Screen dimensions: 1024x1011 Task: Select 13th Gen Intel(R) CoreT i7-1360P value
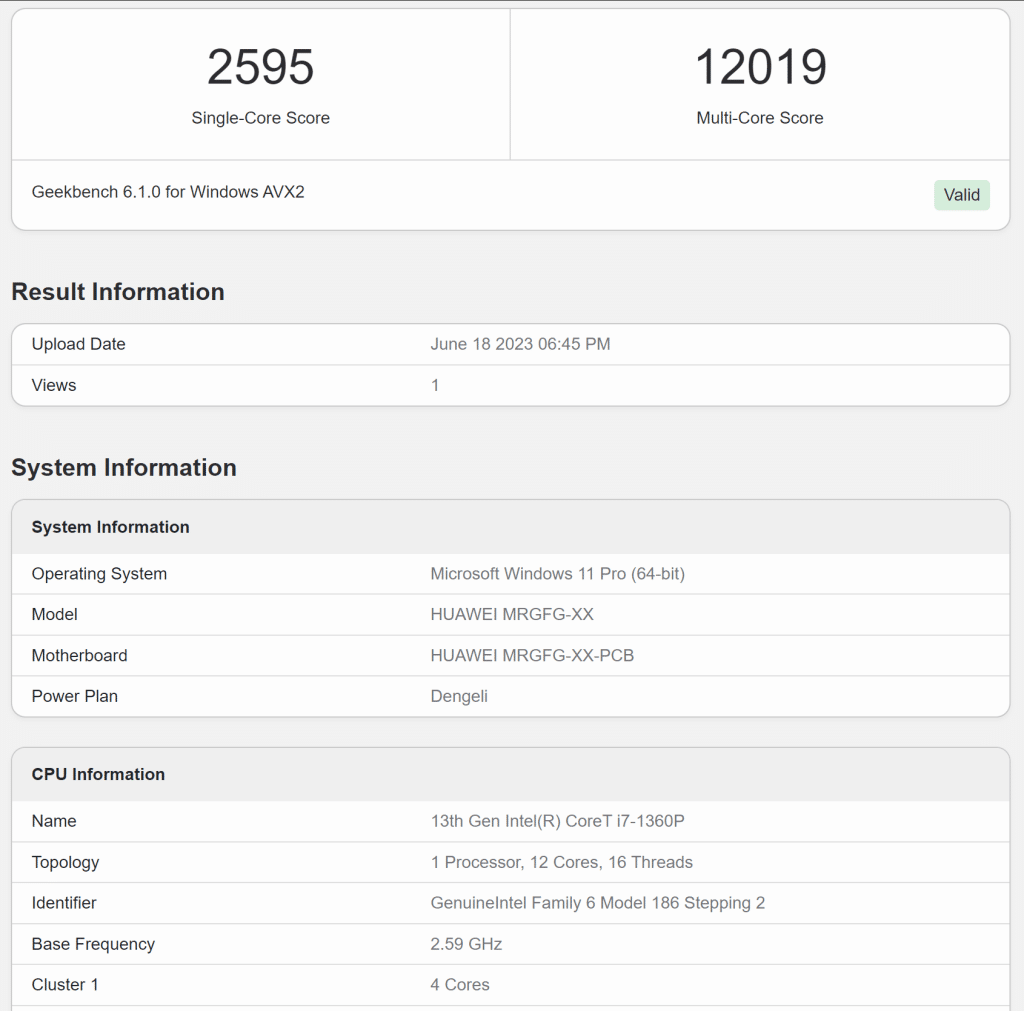[x=558, y=821]
